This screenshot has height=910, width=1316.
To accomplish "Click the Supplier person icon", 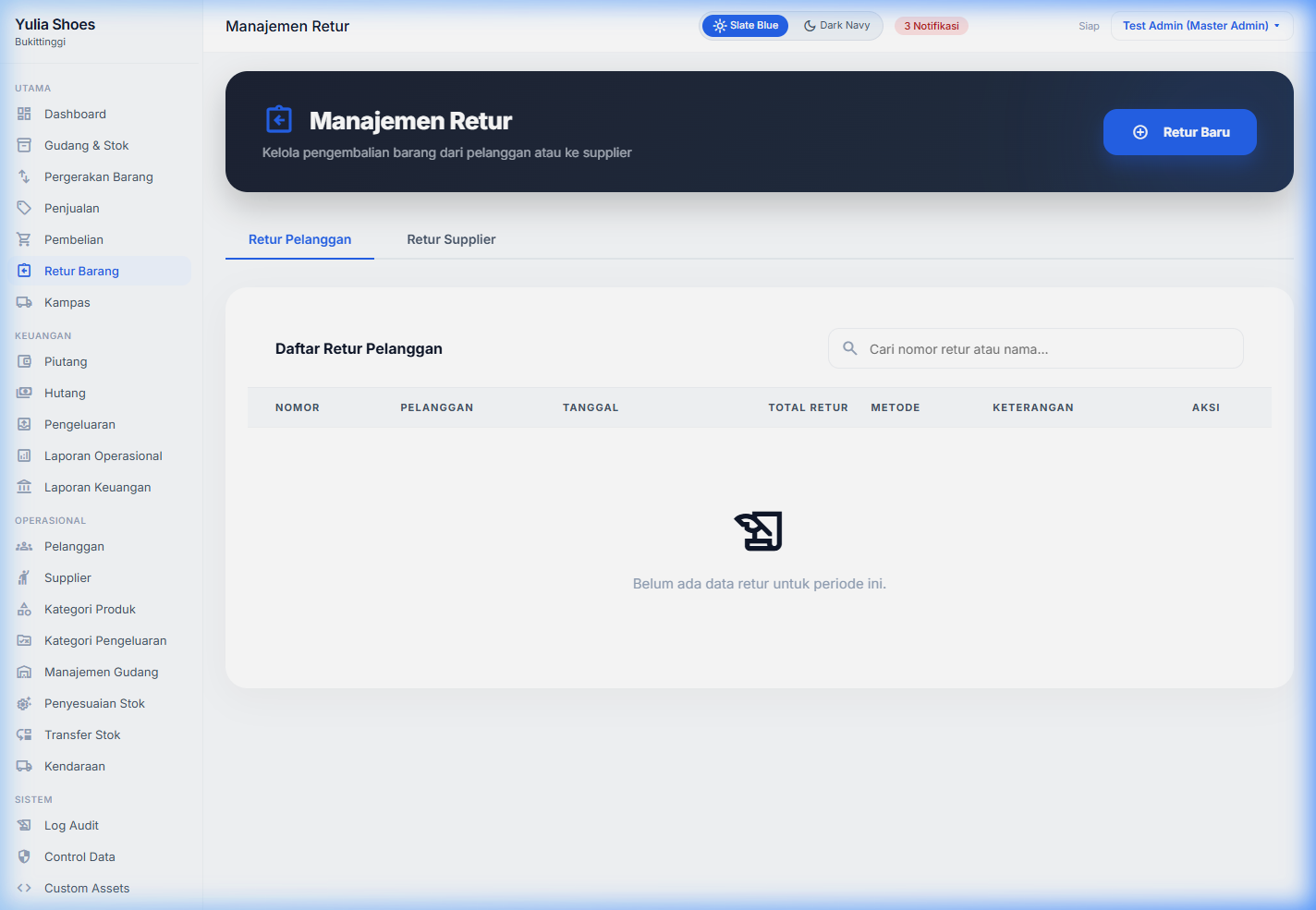I will point(24,577).
